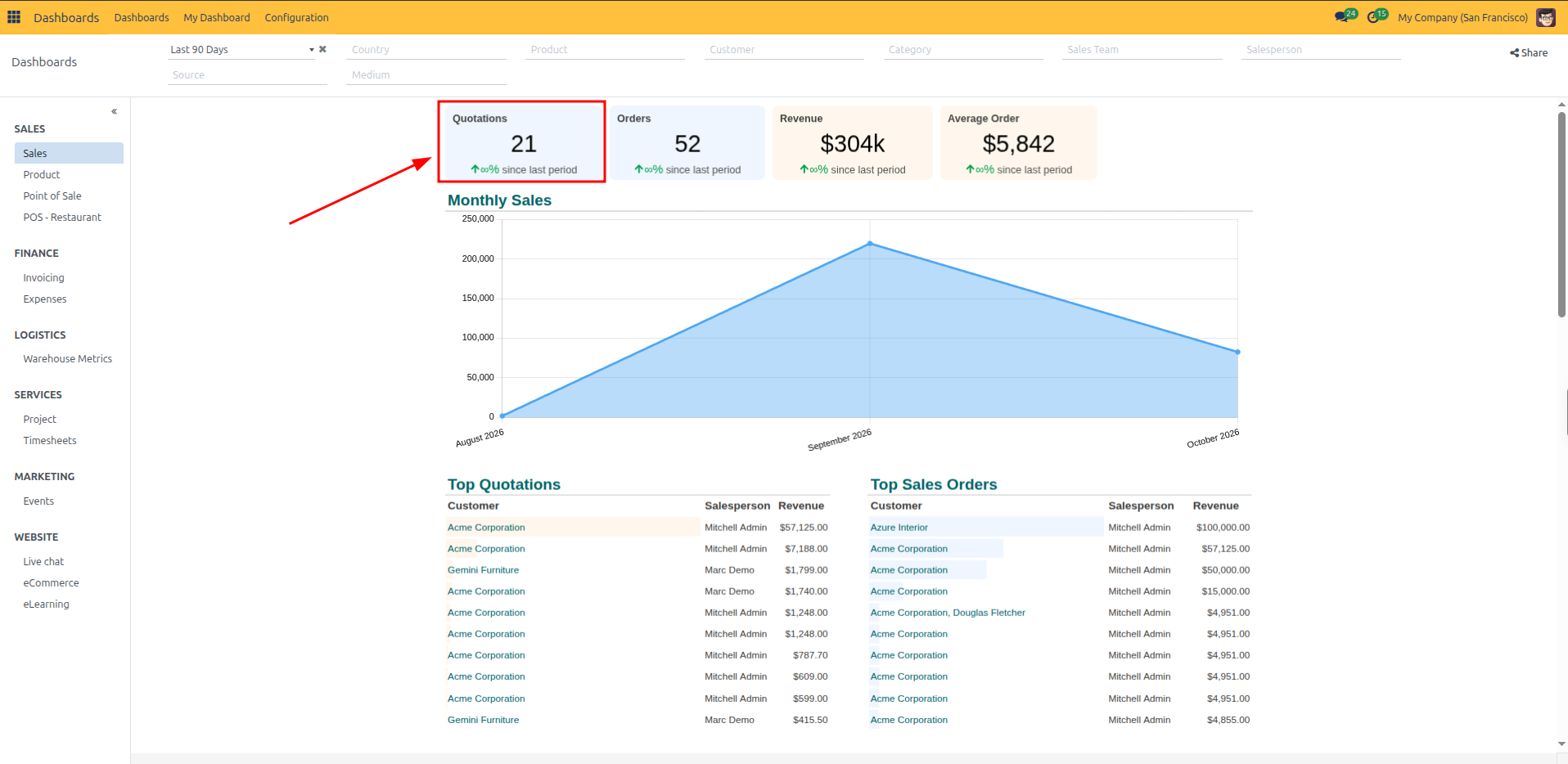Screen dimensions: 1568x764
Task: Click the Revenue $304k KPI card
Action: point(852,142)
